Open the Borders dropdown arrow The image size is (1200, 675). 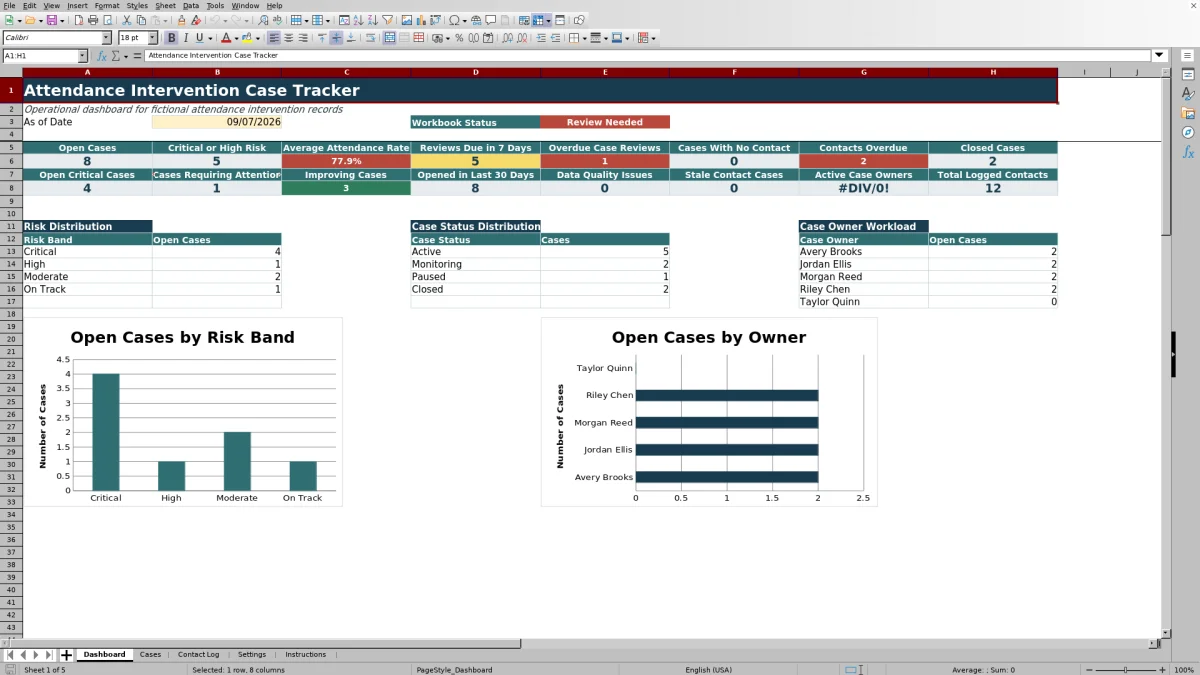[585, 38]
